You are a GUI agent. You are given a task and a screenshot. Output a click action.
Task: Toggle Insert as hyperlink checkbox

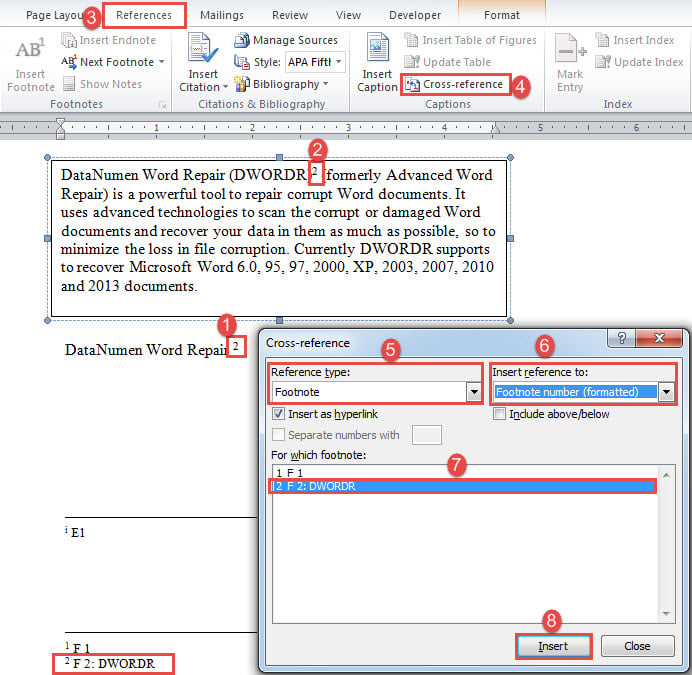pos(278,414)
